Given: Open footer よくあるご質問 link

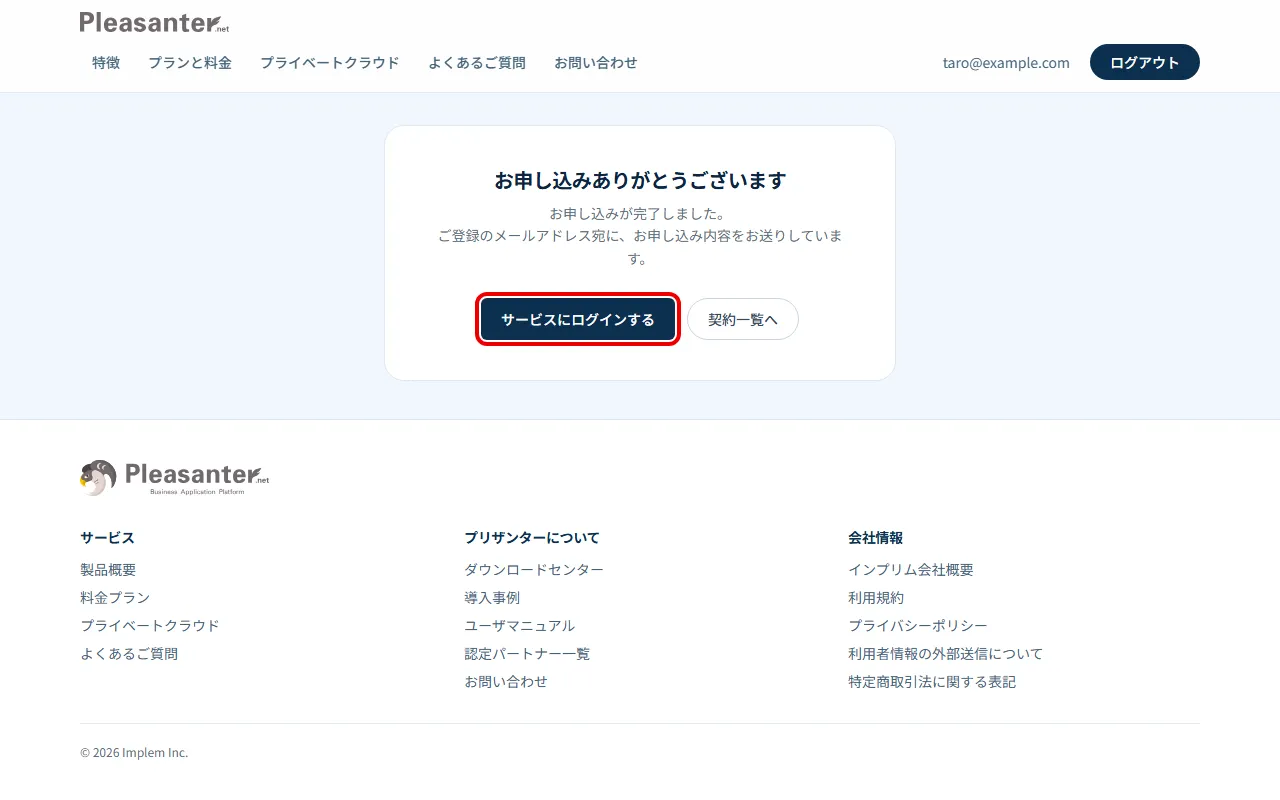Looking at the screenshot, I should [x=129, y=654].
